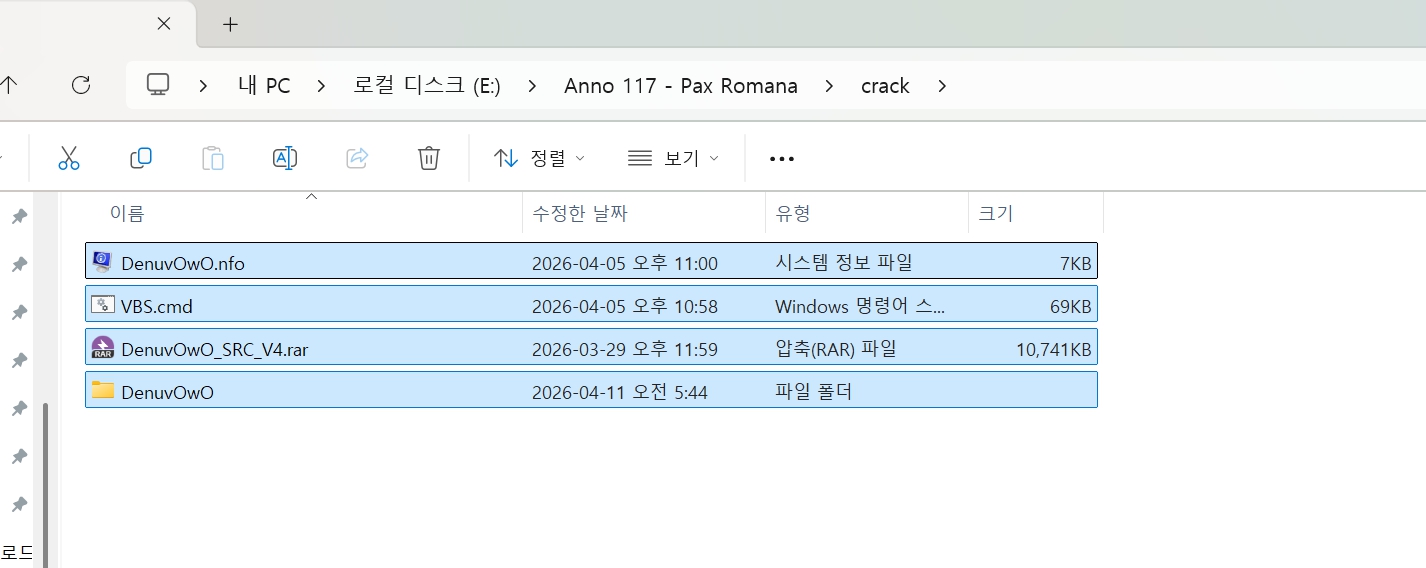The width and height of the screenshot is (1426, 568).
Task: Select the DenuvOwO_SRC_V4.rar archive icon
Action: [x=102, y=348]
